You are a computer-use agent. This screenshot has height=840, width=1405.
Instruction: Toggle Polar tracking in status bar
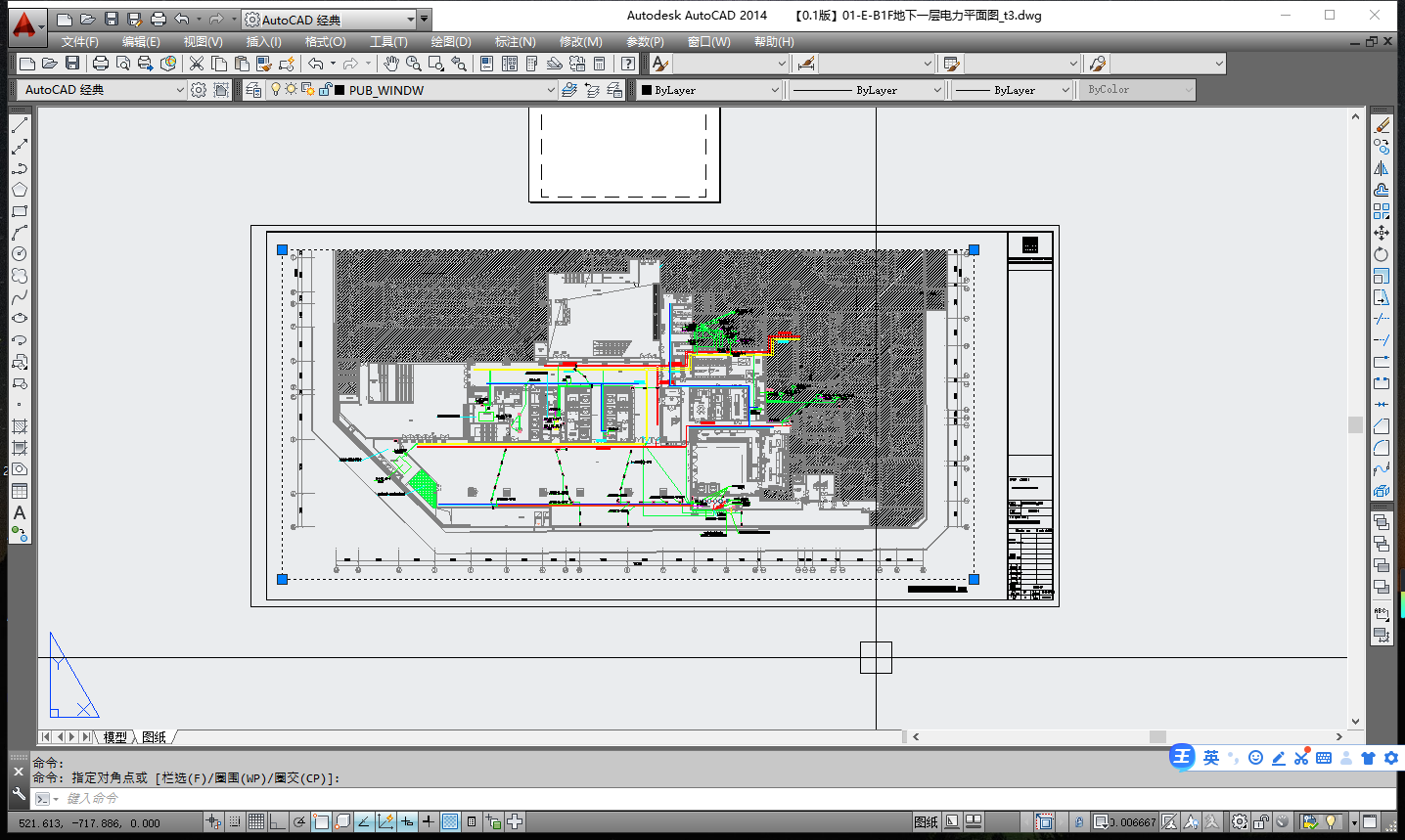click(299, 822)
